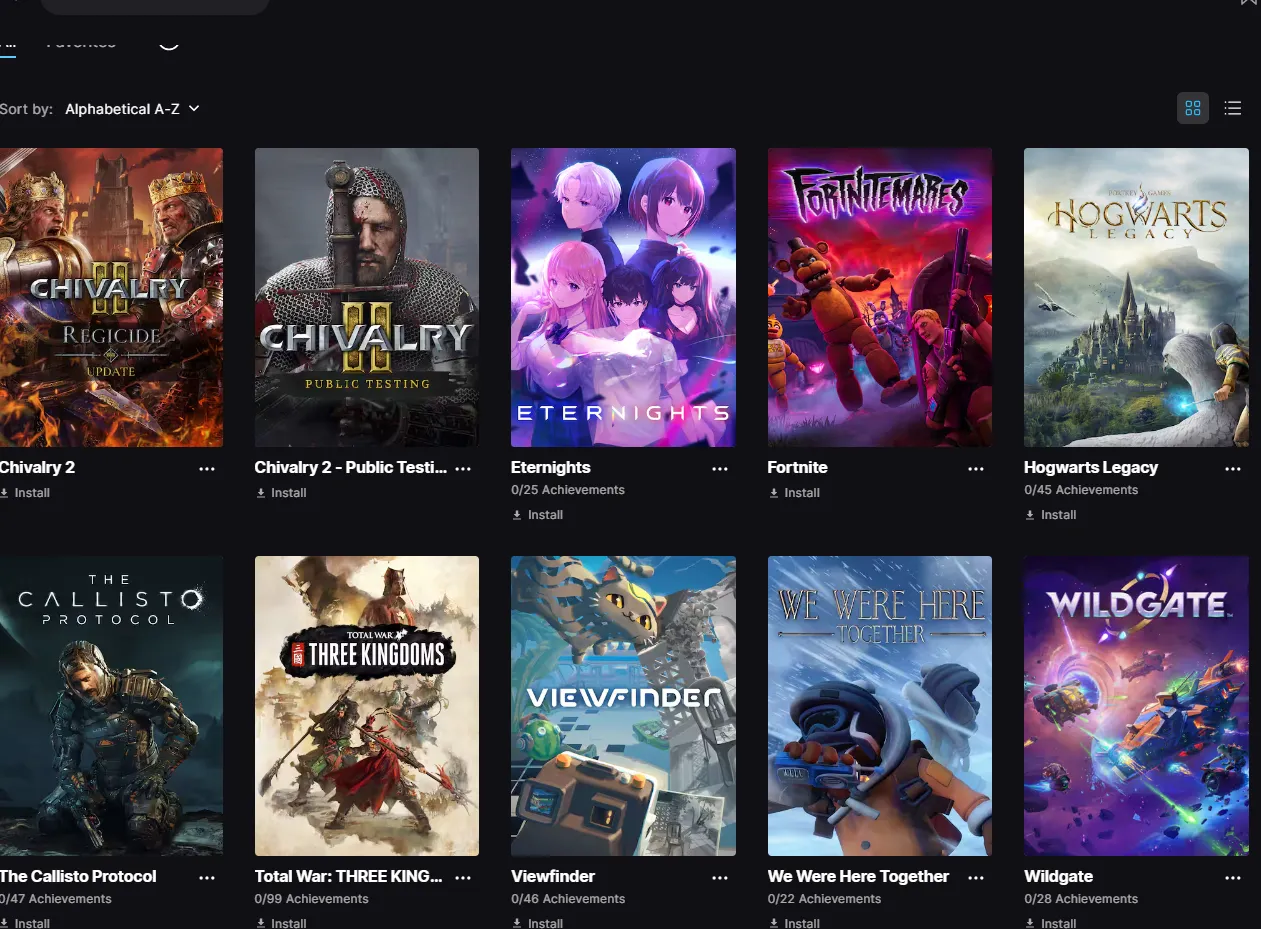Click the Favorites tab
This screenshot has width=1261, height=929.
(x=81, y=42)
